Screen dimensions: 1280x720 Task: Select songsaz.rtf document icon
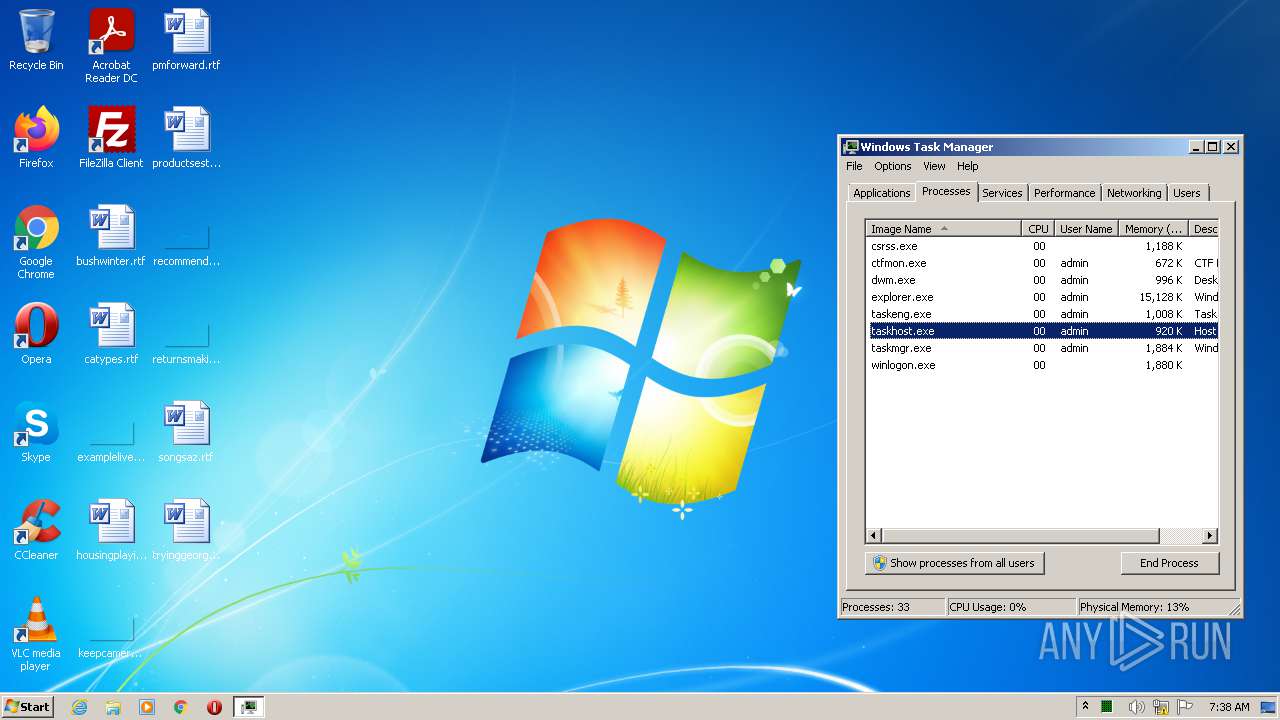pyautogui.click(x=186, y=432)
